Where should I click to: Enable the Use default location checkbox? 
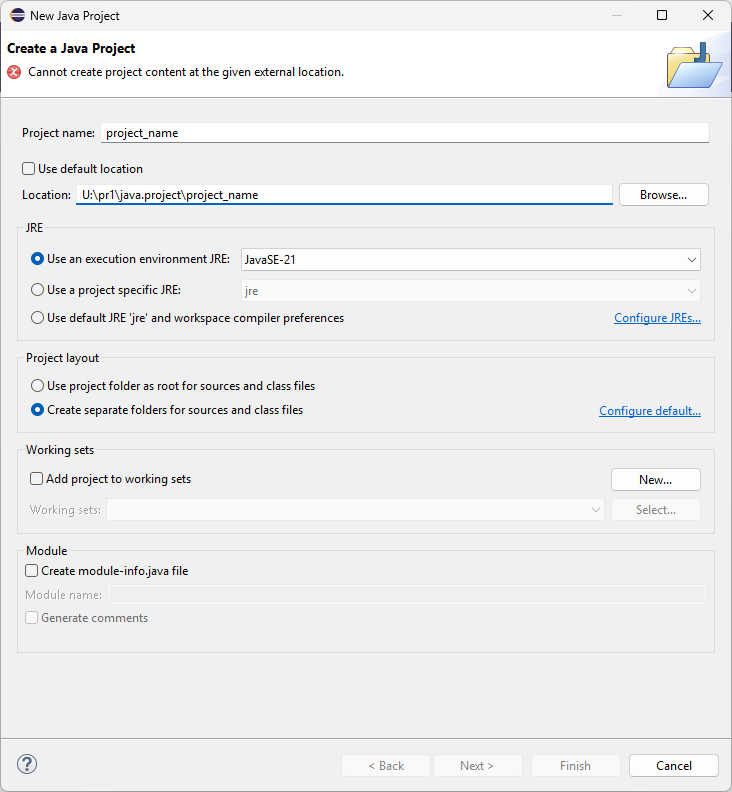[29, 169]
